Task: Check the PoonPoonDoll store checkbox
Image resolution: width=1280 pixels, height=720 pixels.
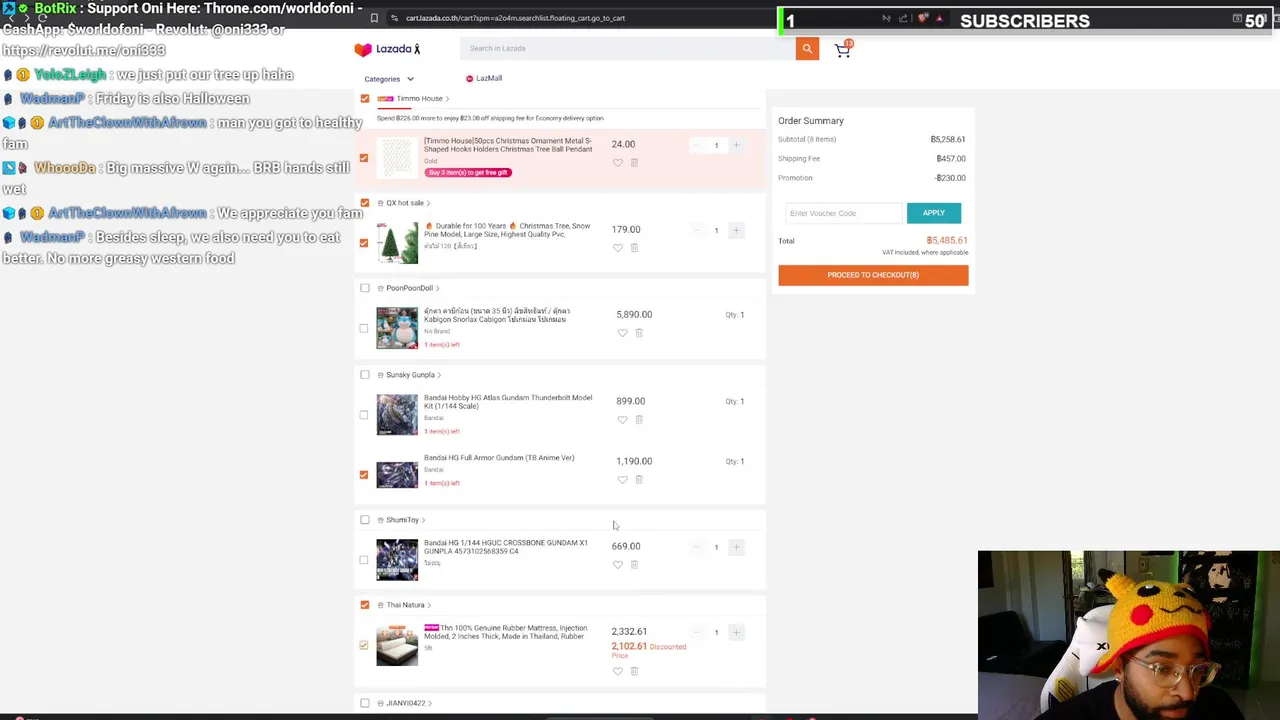Action: tap(365, 288)
